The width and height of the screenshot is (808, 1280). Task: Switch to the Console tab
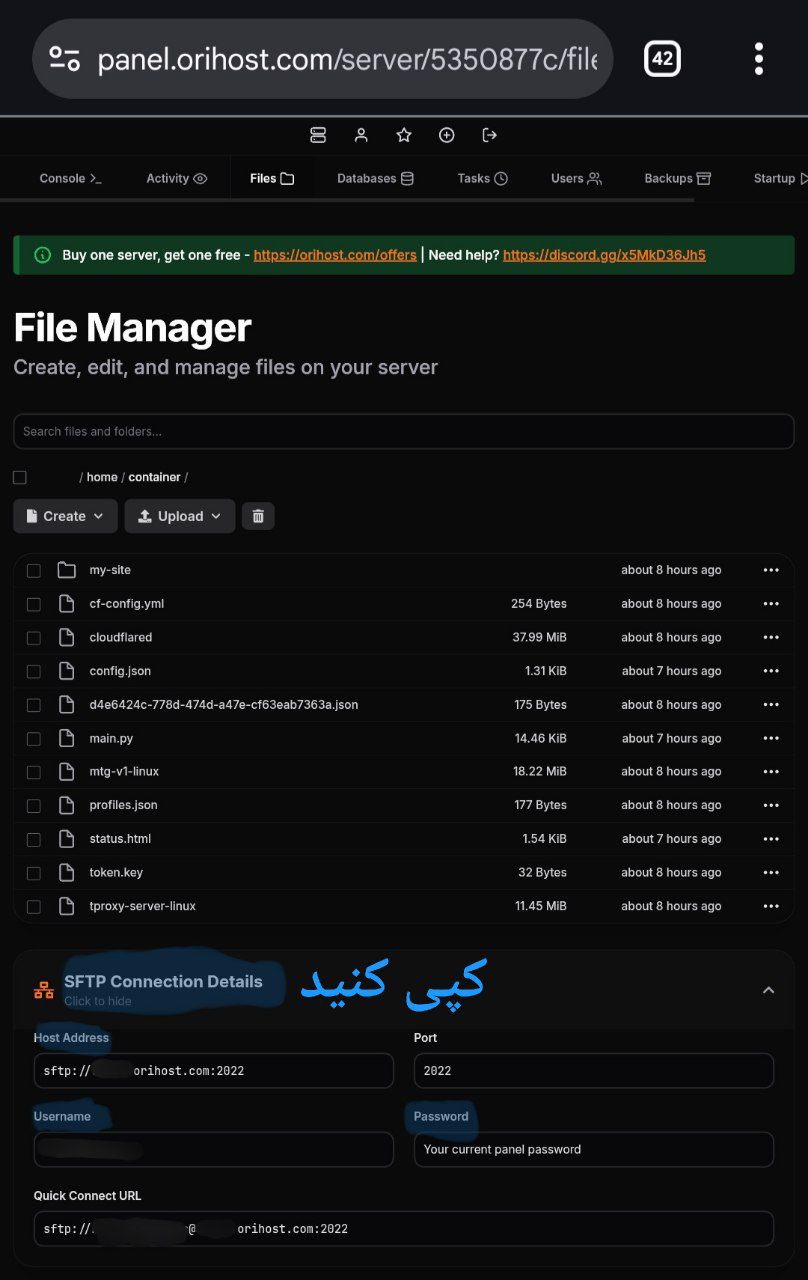[x=70, y=178]
